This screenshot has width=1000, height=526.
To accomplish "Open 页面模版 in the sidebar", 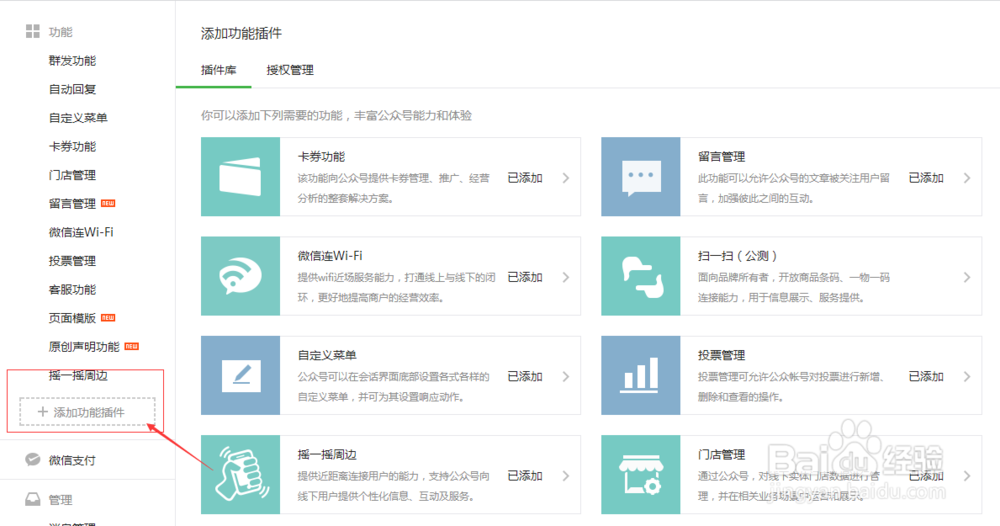I will point(72,318).
